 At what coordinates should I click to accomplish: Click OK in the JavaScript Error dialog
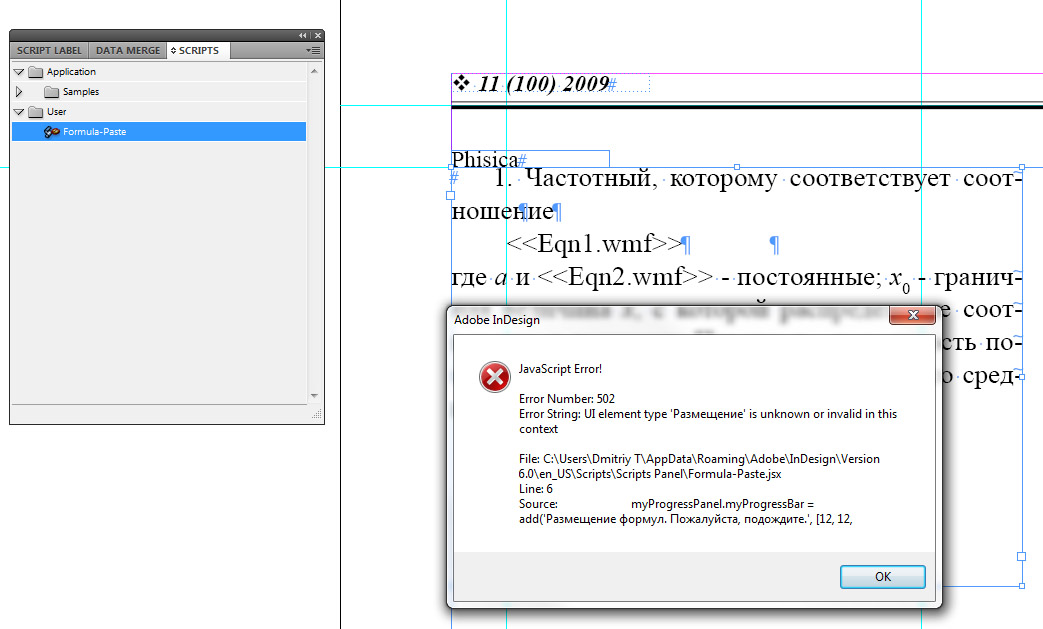tap(883, 576)
